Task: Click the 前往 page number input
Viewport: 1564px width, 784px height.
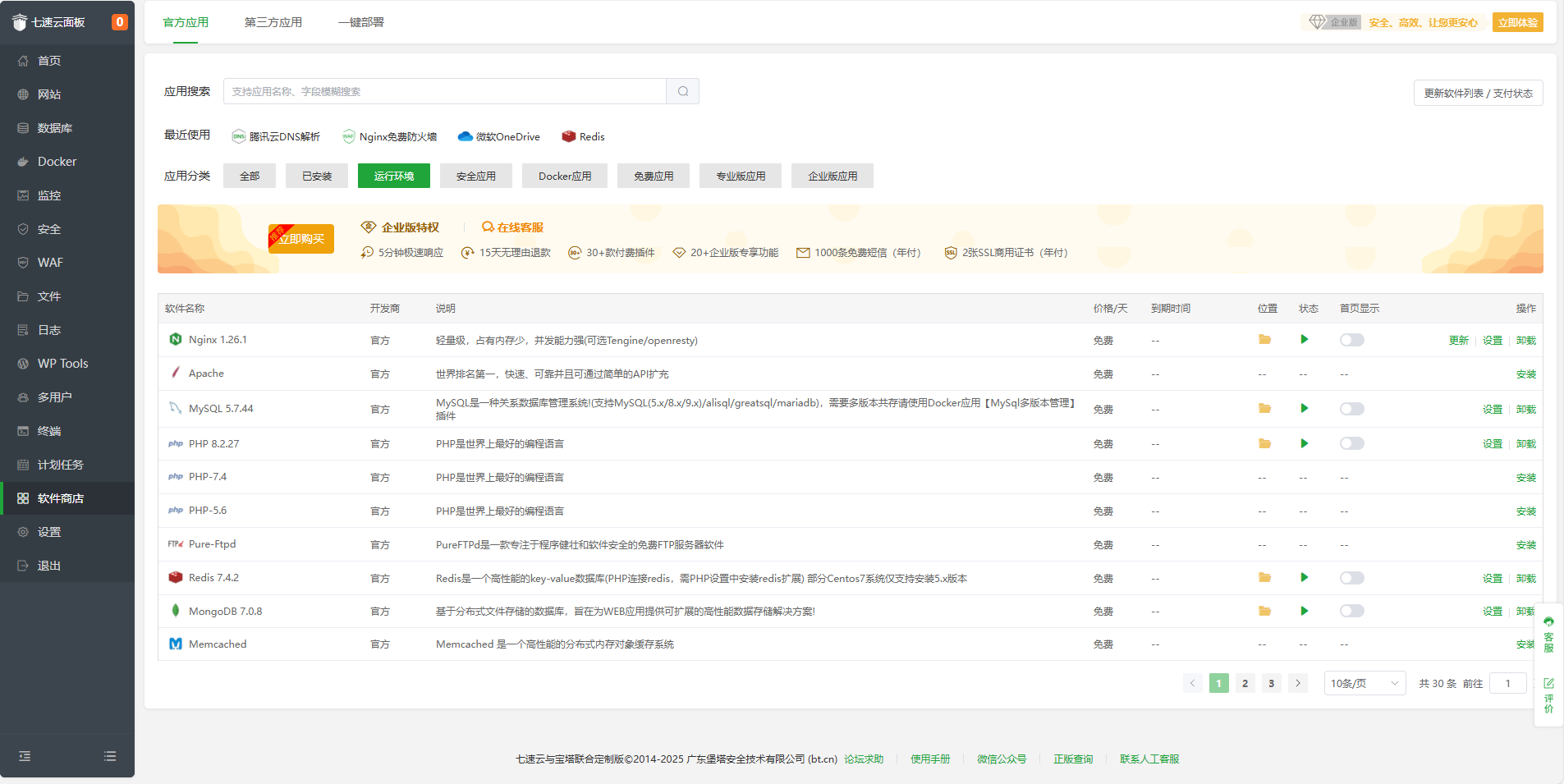Action: [1509, 683]
